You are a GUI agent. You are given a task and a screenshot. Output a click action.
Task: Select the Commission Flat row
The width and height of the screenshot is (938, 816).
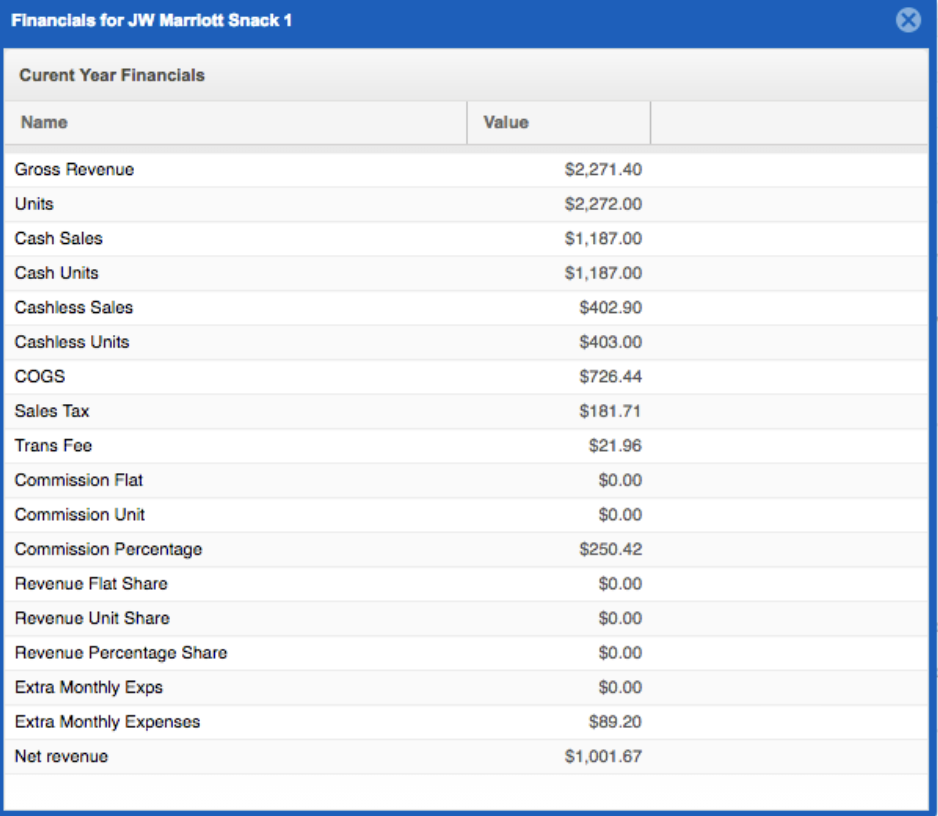point(466,480)
